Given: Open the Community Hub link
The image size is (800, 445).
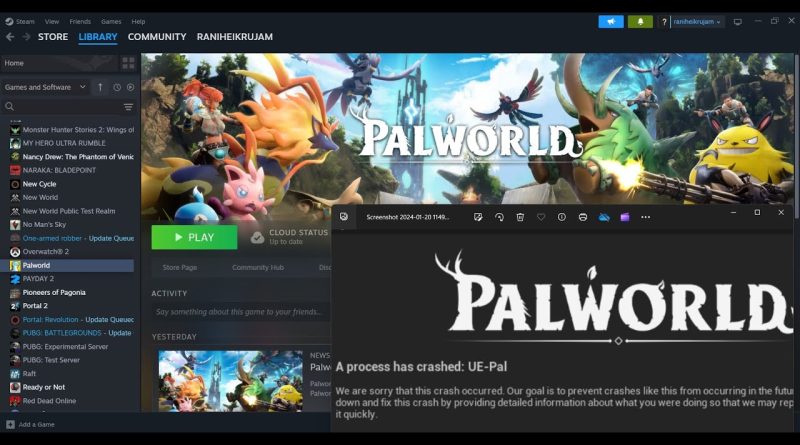Looking at the screenshot, I should [258, 267].
